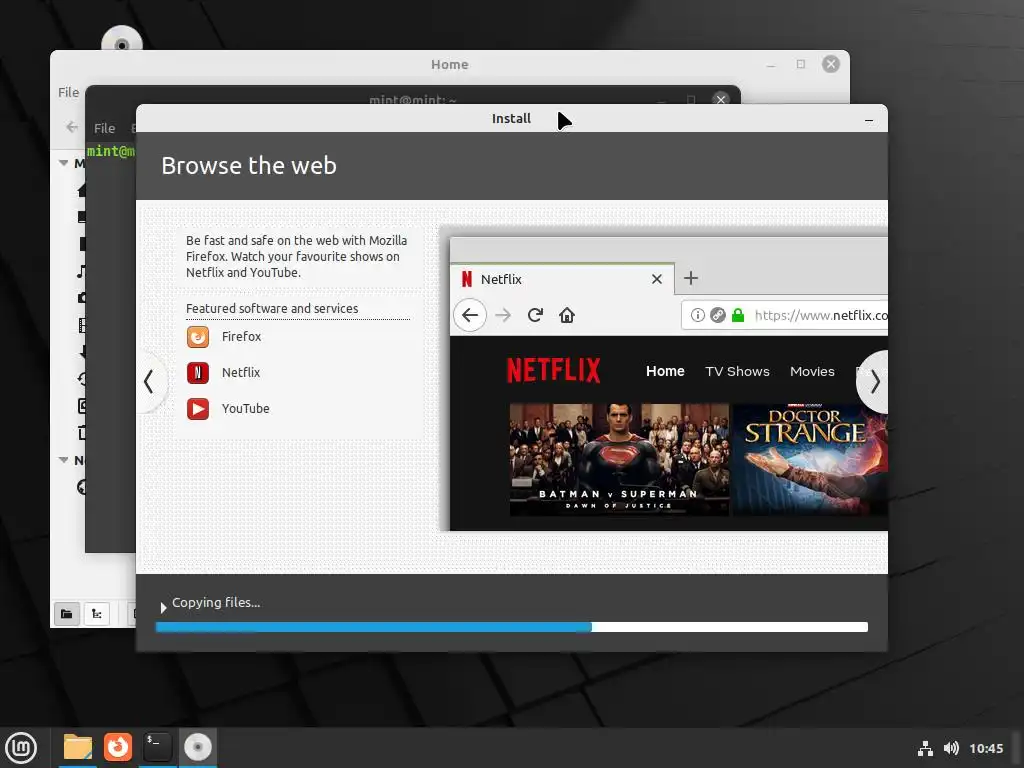1024x768 pixels.
Task: Show places sidebar button in Home window
Action: point(67,614)
